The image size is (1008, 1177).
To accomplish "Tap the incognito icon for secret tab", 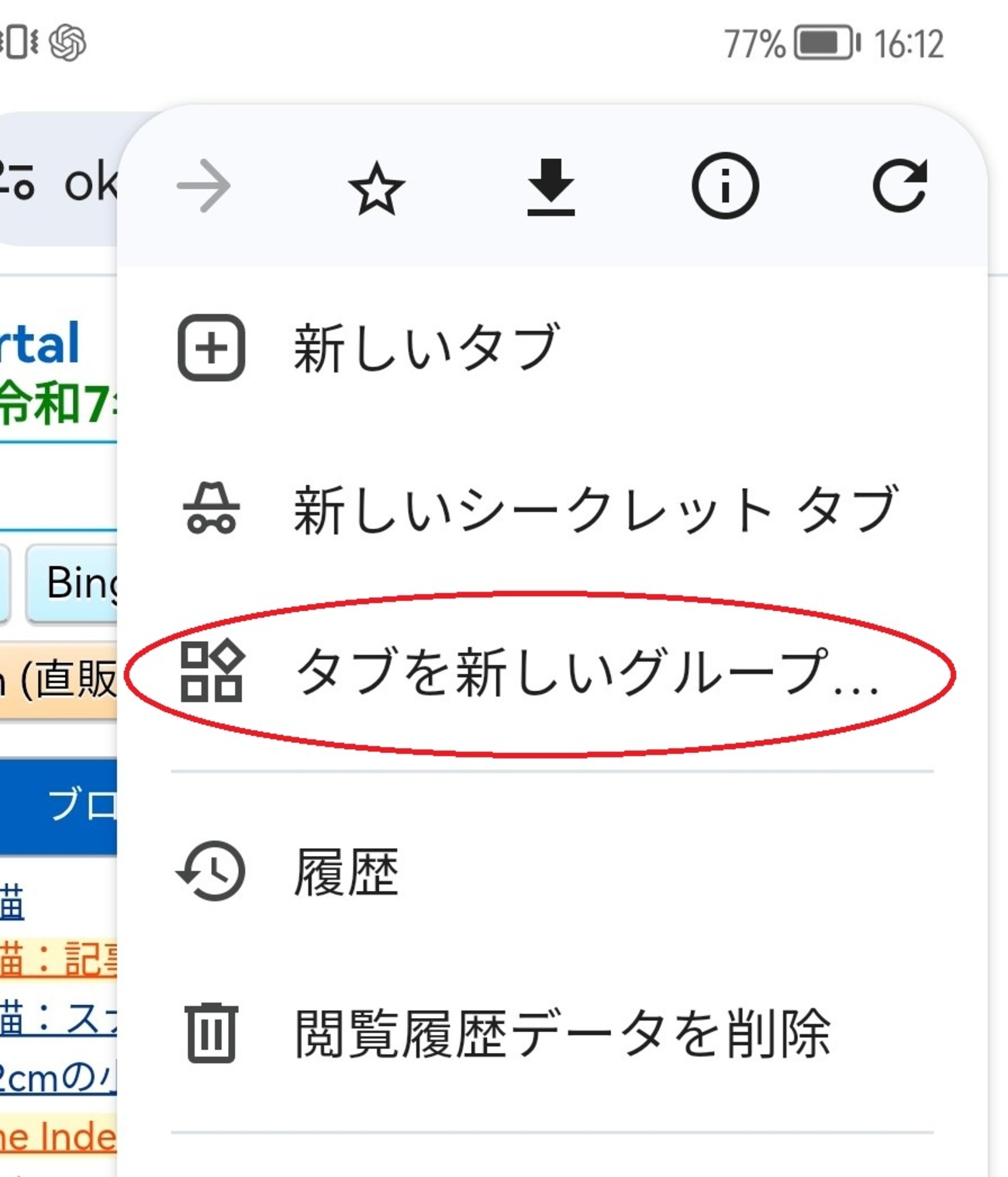I will point(211,509).
